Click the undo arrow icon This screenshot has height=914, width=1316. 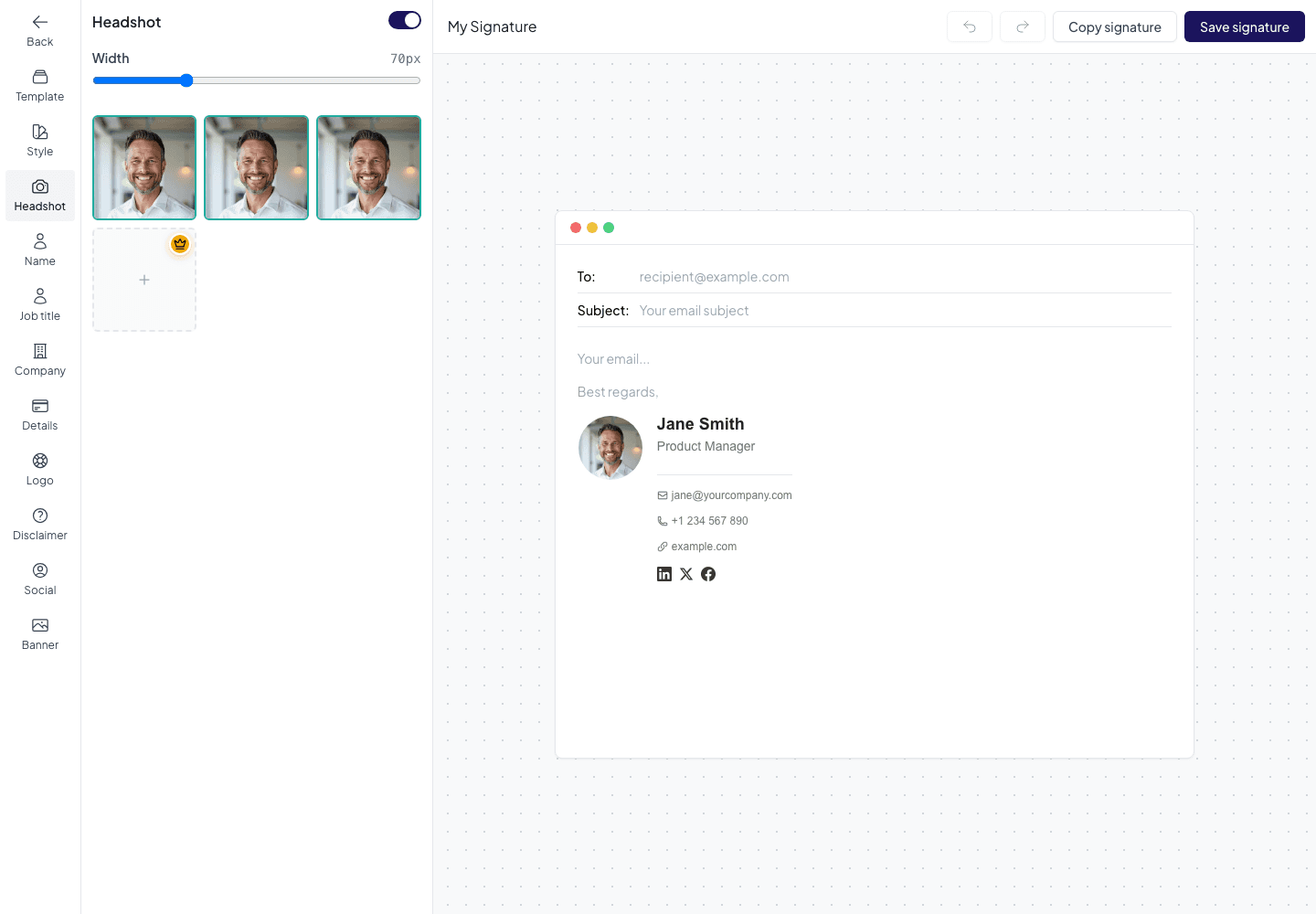pyautogui.click(x=970, y=27)
